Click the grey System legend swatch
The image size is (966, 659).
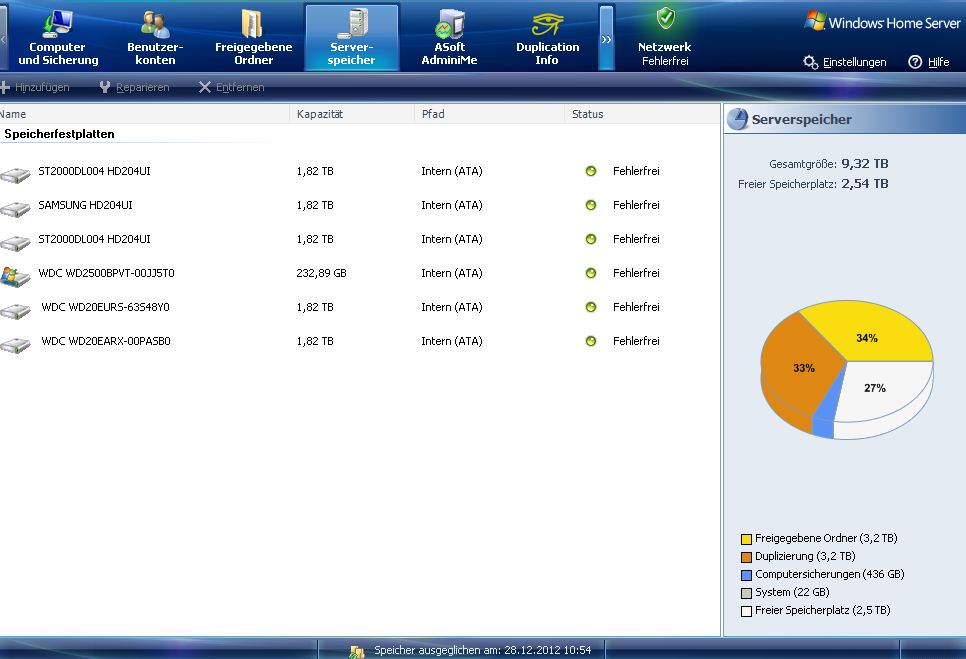click(x=746, y=593)
